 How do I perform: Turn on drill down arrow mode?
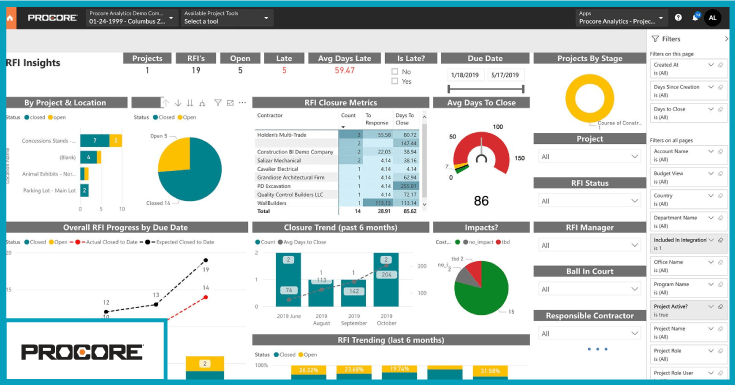click(x=178, y=103)
